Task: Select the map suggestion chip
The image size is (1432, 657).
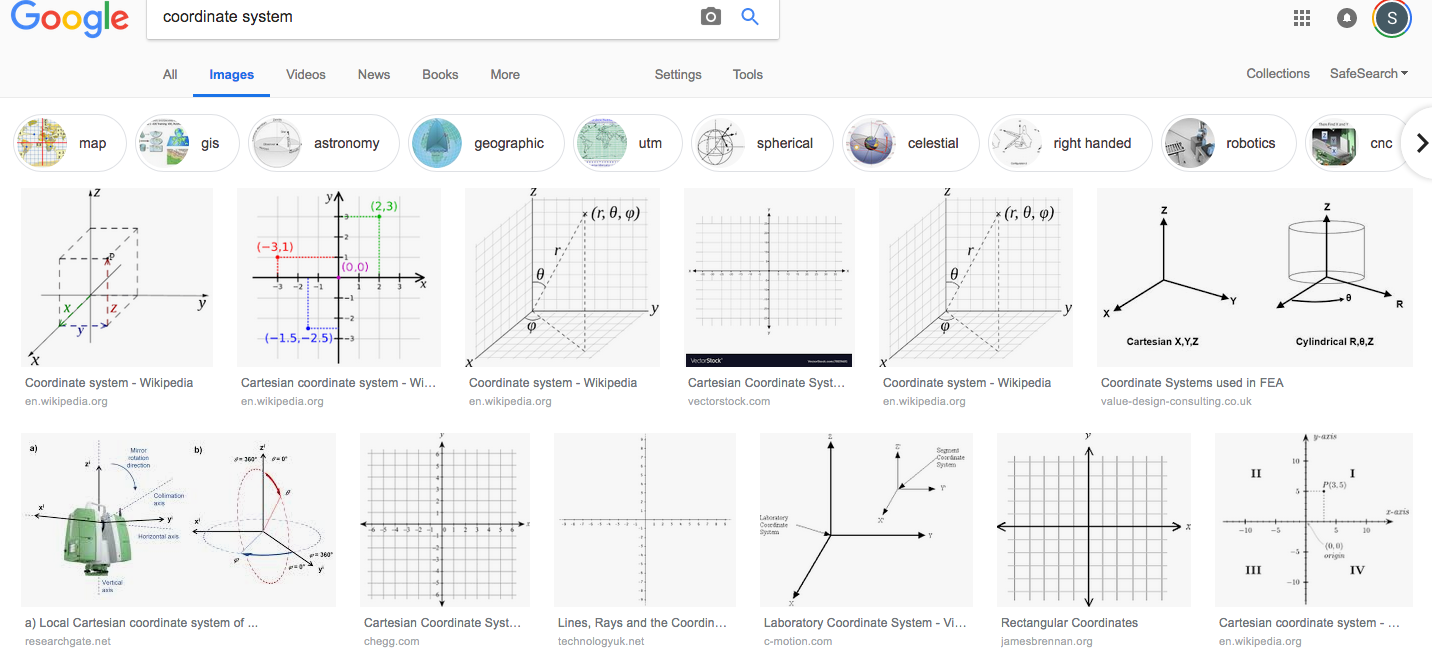Action: point(70,143)
